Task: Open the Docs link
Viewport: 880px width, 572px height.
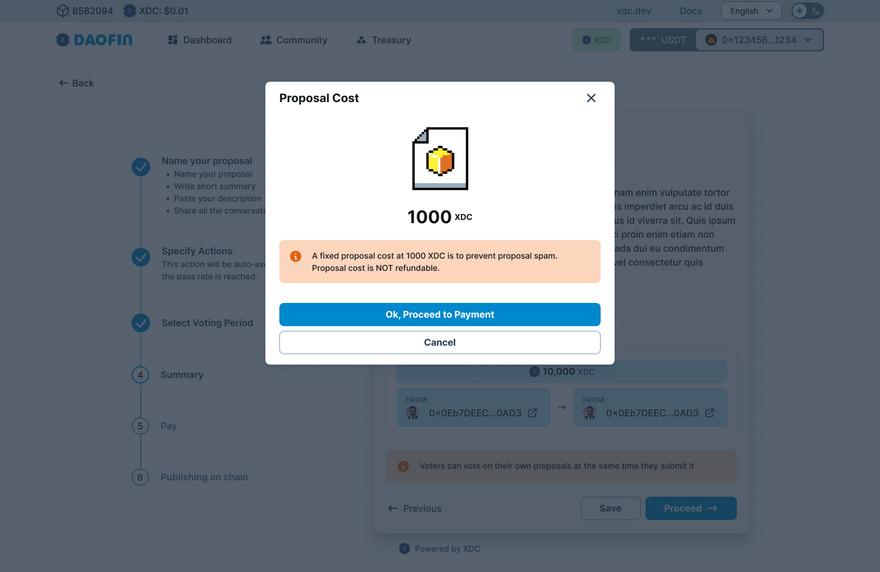Action: [691, 11]
